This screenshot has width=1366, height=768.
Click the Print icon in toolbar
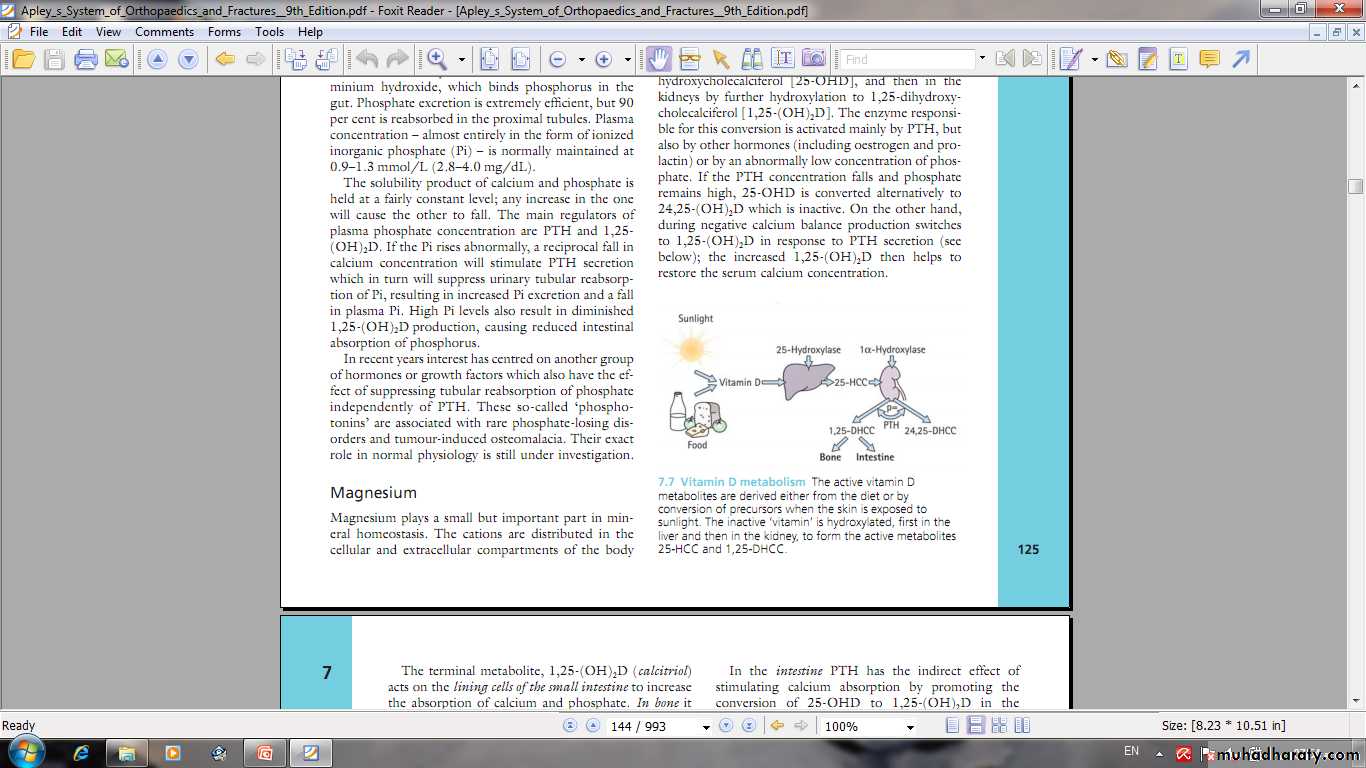[x=86, y=59]
